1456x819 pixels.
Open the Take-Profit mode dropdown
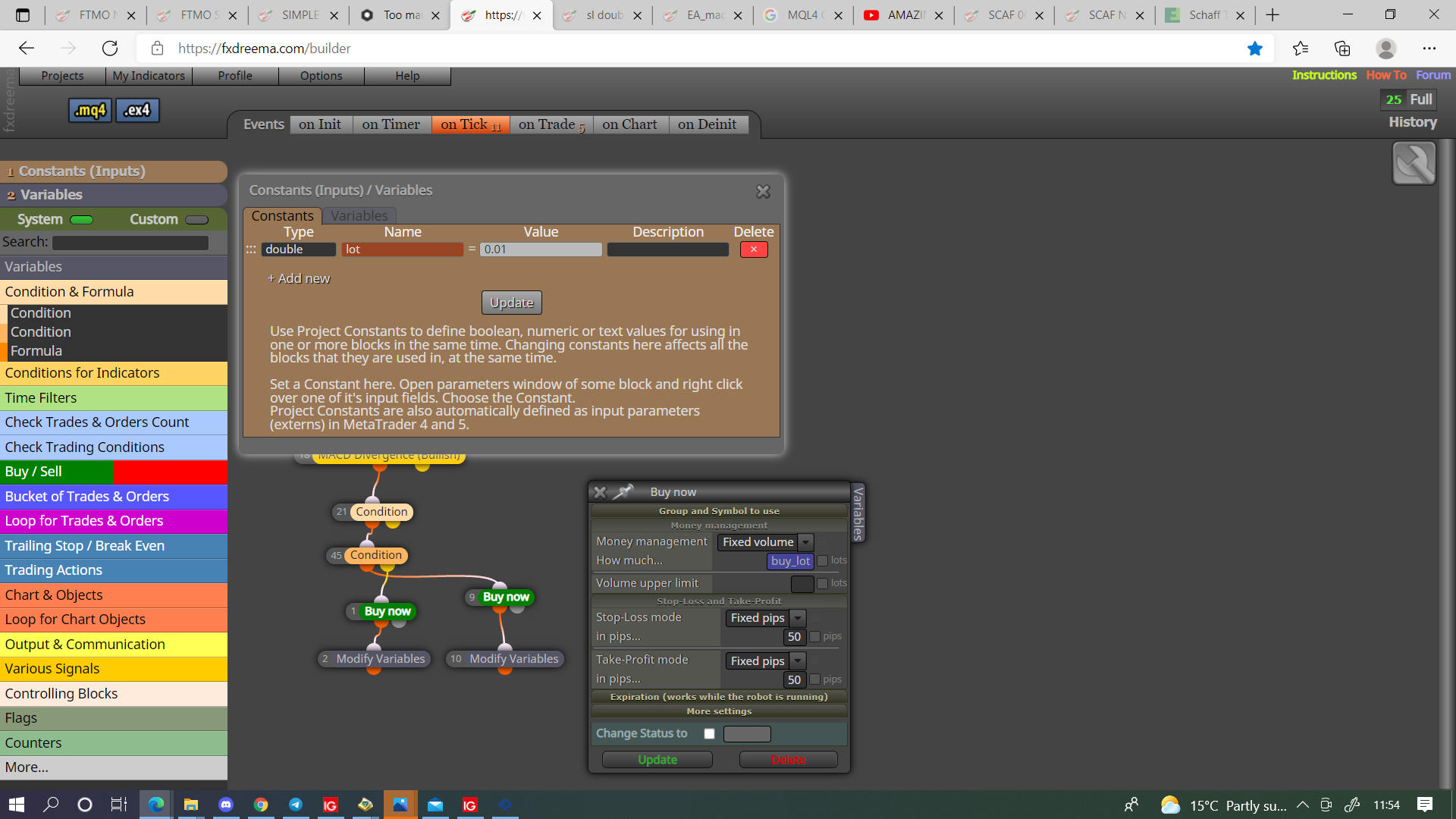tap(765, 661)
